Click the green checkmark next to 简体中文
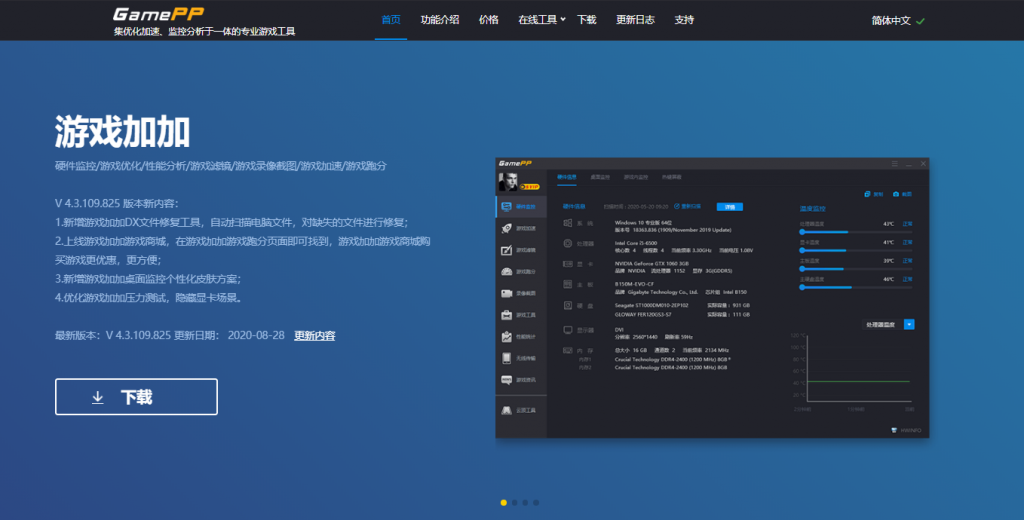Screen dimensions: 1024x520 tap(920, 21)
